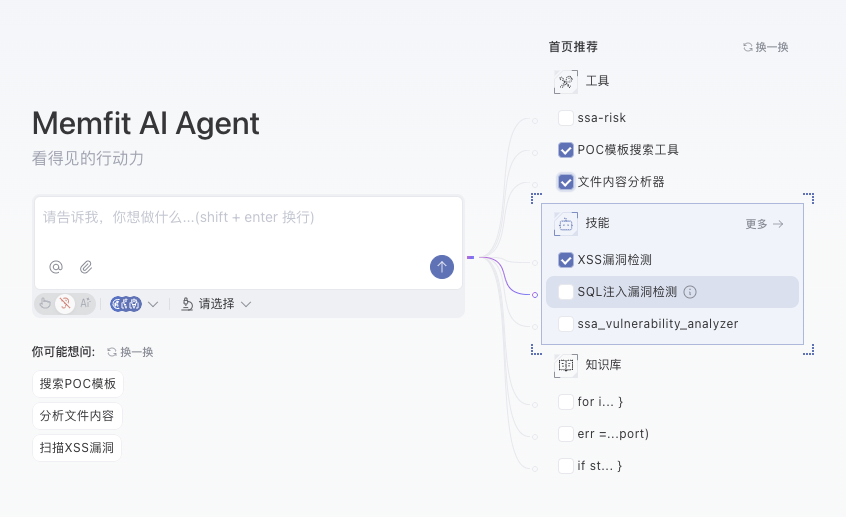The height and width of the screenshot is (517, 846).
Task: Click the 知识库 book section icon
Action: 566,366
